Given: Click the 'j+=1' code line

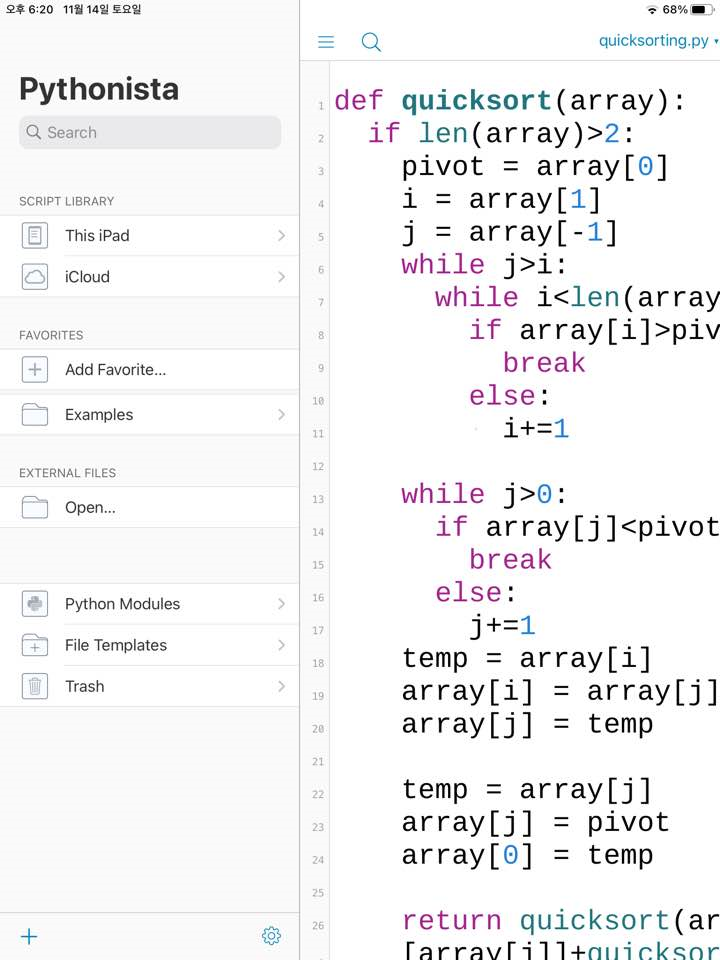Looking at the screenshot, I should point(502,625).
